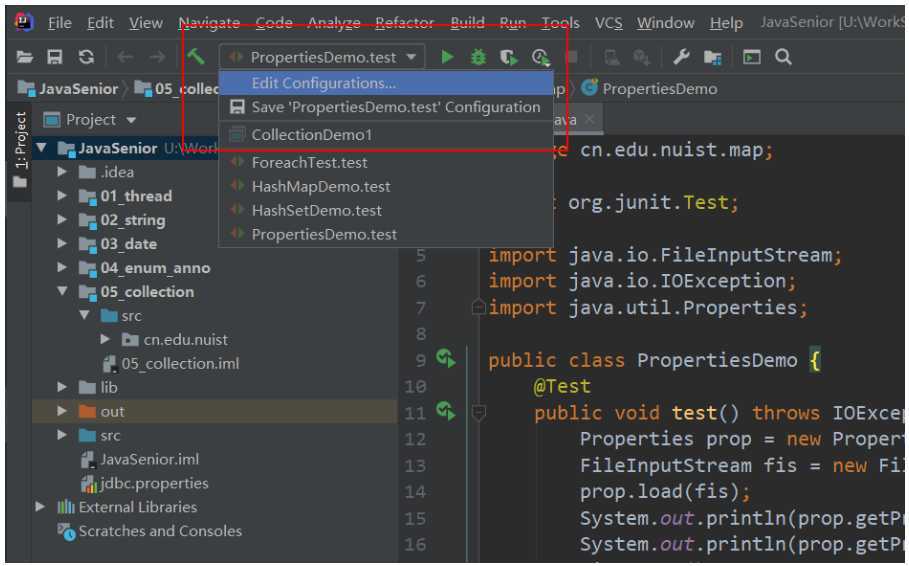Start debugging with the bug icon
The height and width of the screenshot is (566, 909).
click(478, 57)
